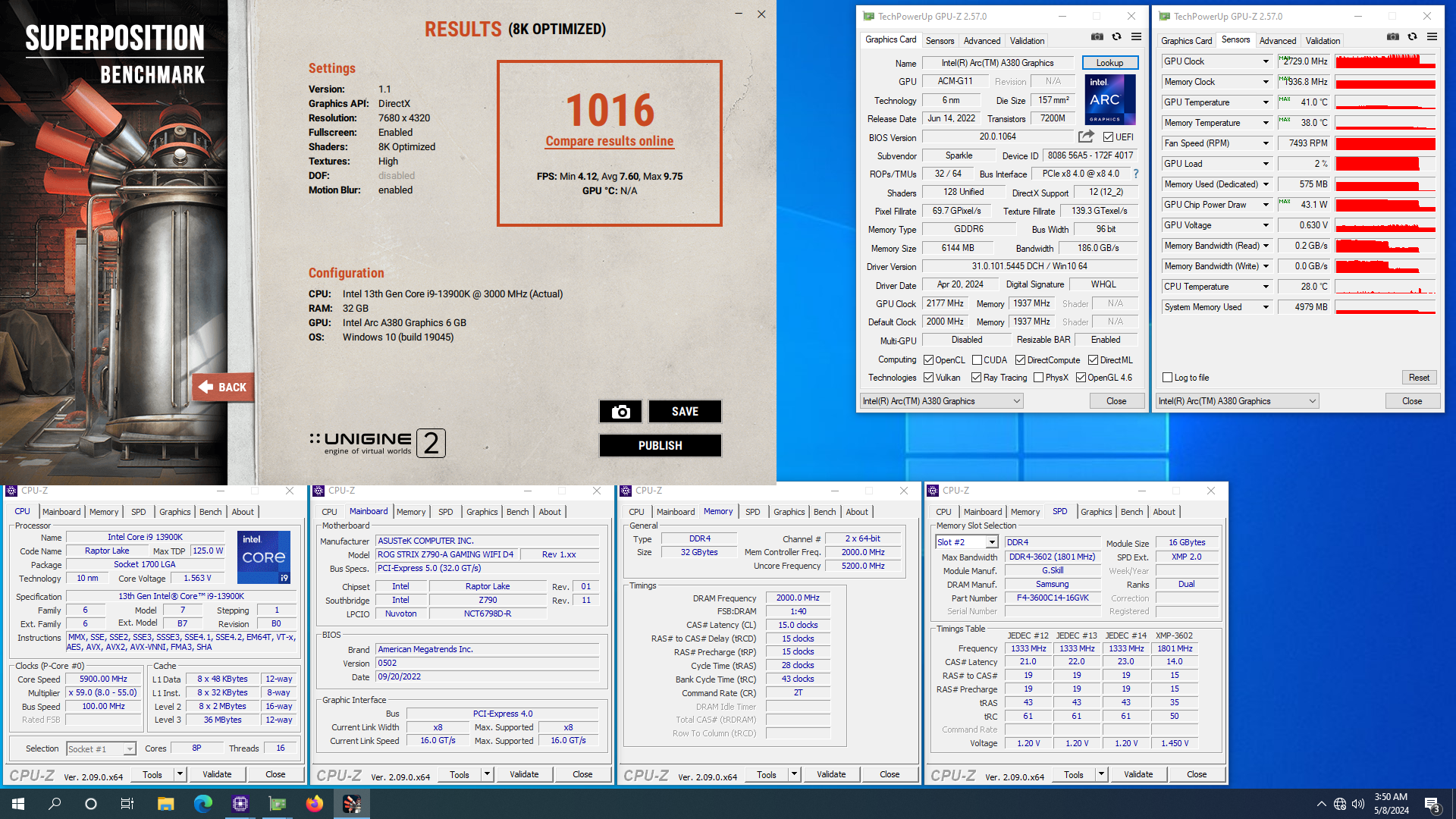Open GPU selector dropdown in Graphics Card window
This screenshot has width=1456, height=819.
tap(941, 401)
